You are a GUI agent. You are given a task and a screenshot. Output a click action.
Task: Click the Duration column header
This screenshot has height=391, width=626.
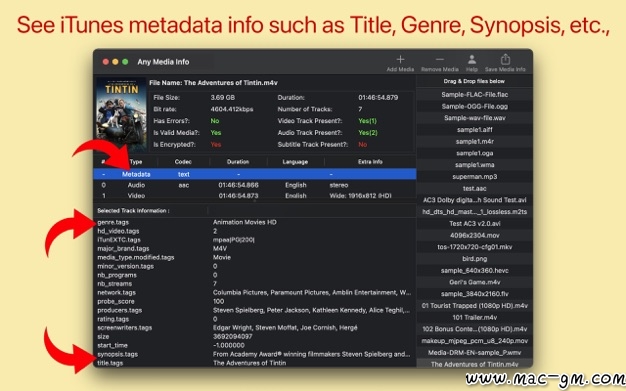(238, 162)
